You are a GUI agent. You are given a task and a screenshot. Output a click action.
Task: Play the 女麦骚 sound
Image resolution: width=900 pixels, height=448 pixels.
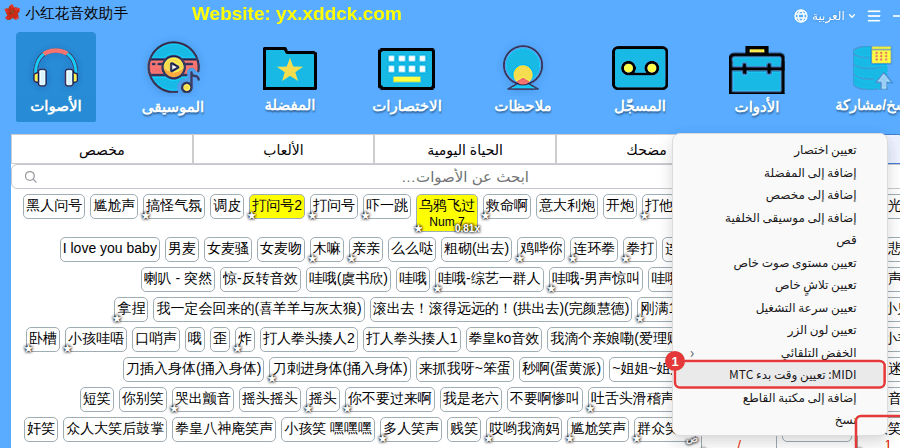coord(228,249)
